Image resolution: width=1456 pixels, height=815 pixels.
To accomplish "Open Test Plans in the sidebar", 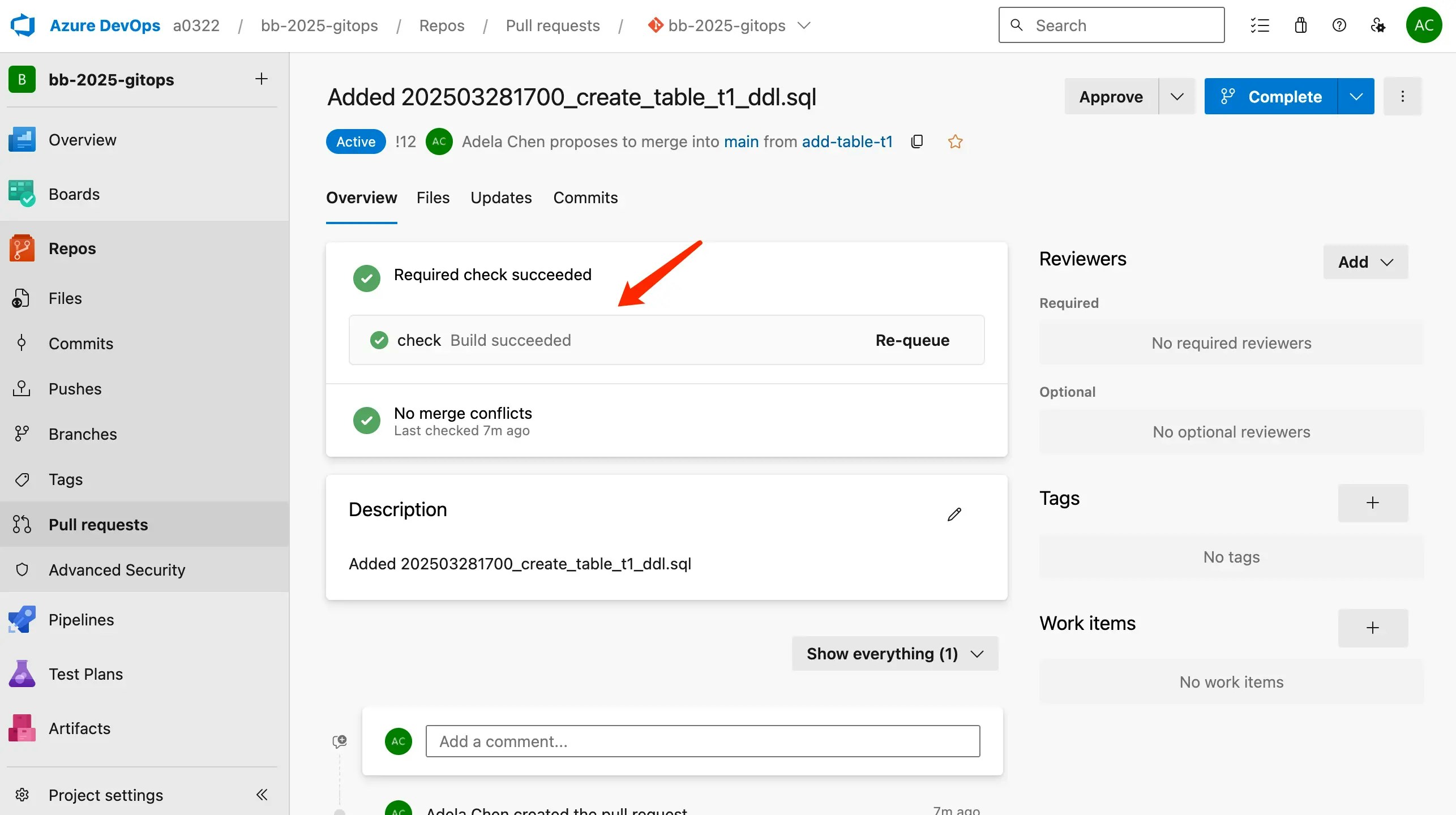I will click(85, 674).
